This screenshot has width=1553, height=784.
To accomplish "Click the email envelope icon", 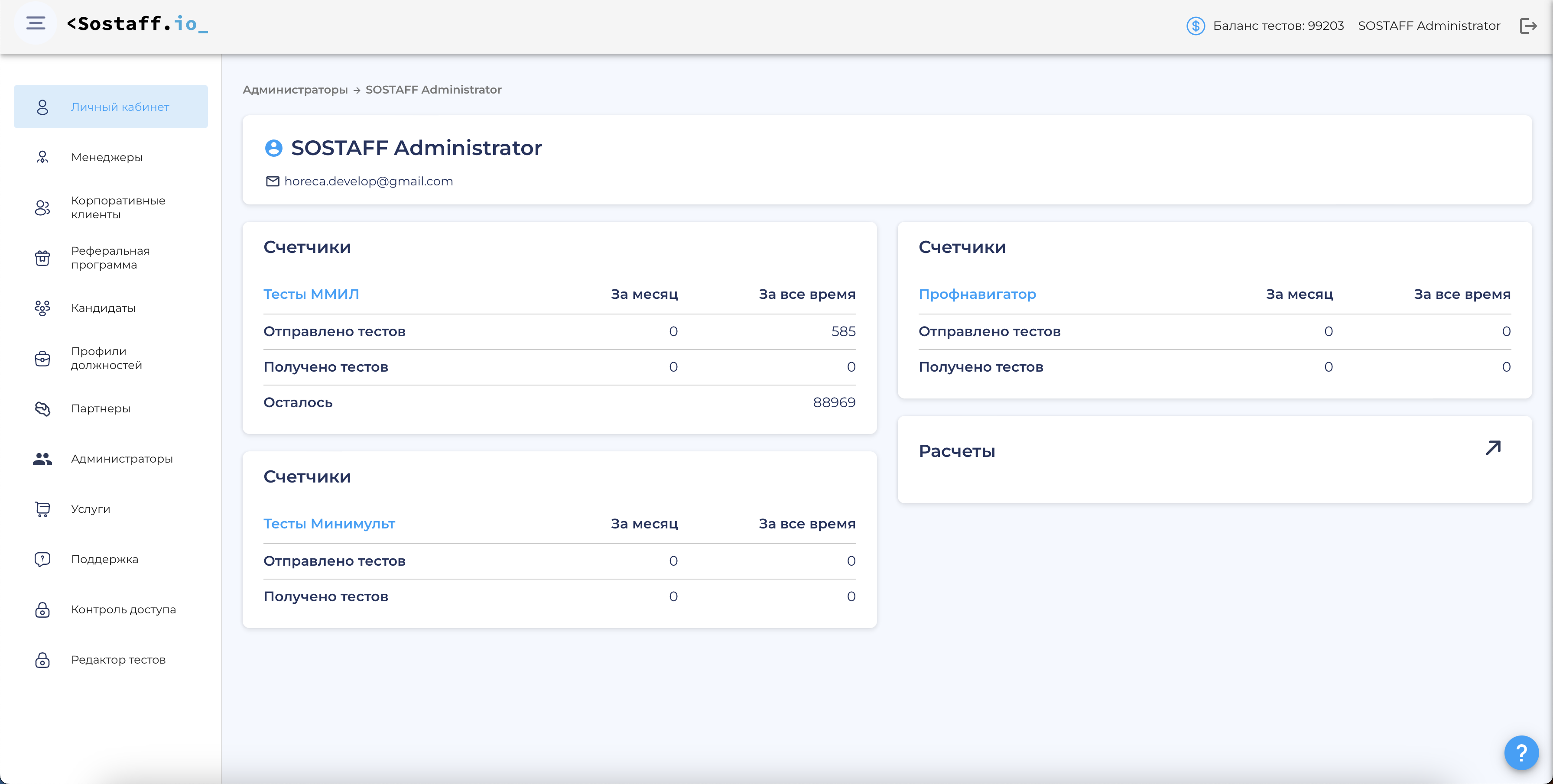I will click(x=273, y=181).
